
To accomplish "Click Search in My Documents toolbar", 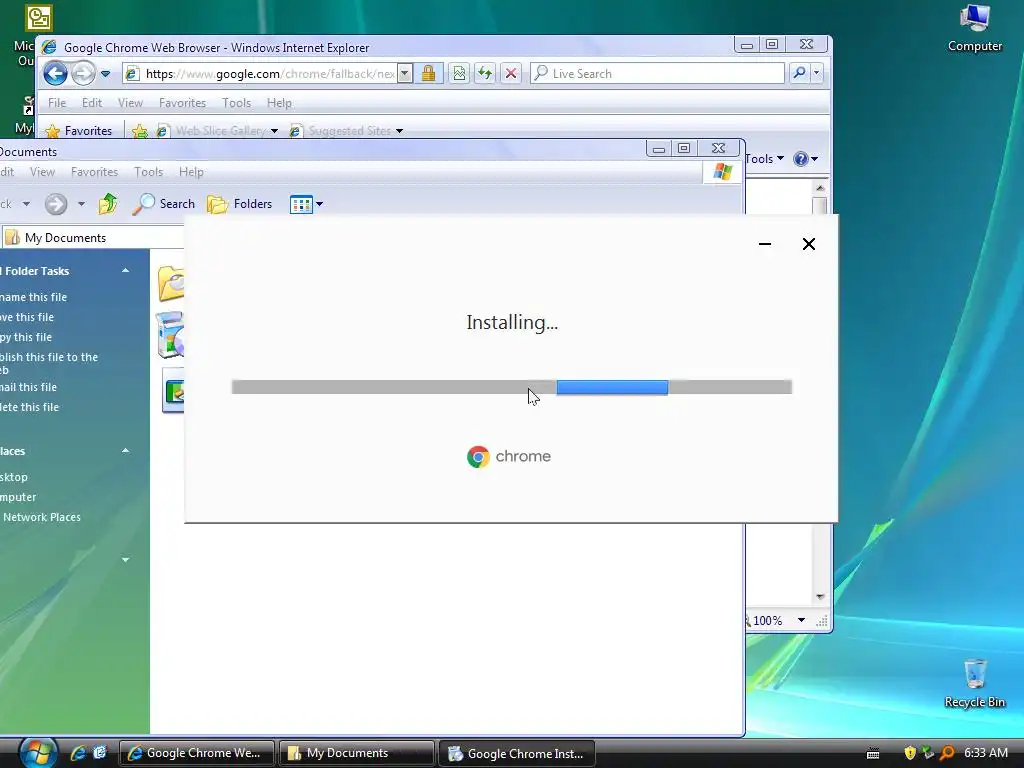I will pos(163,204).
